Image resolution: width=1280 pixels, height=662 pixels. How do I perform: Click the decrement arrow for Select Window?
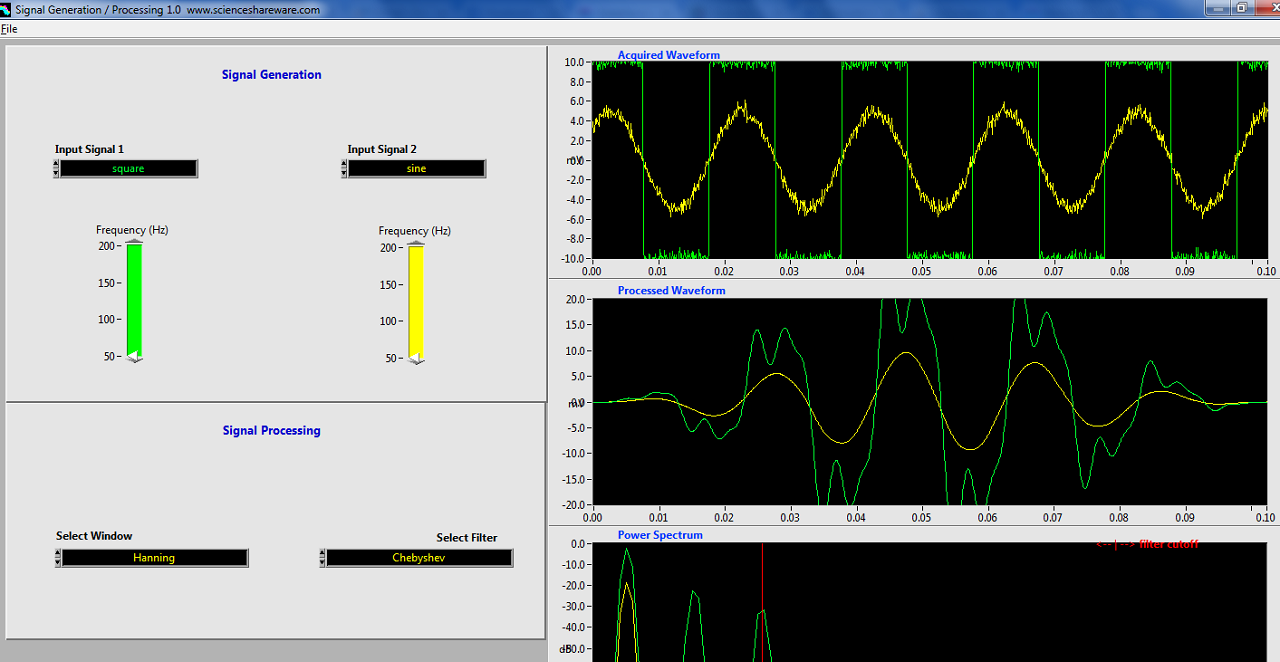(58, 562)
